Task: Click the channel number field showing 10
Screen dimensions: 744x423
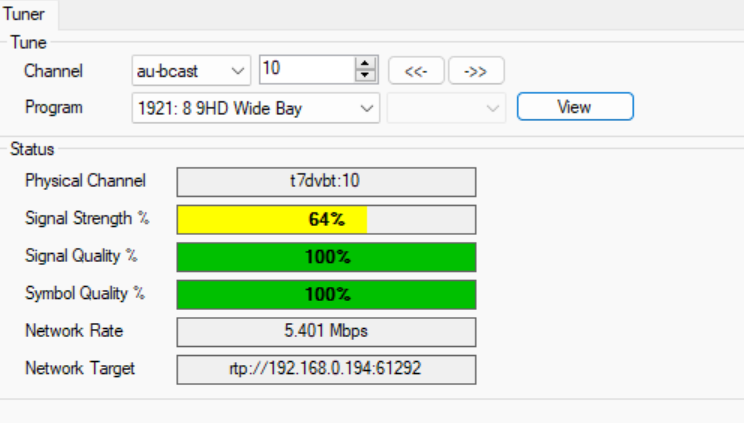Action: (x=305, y=70)
